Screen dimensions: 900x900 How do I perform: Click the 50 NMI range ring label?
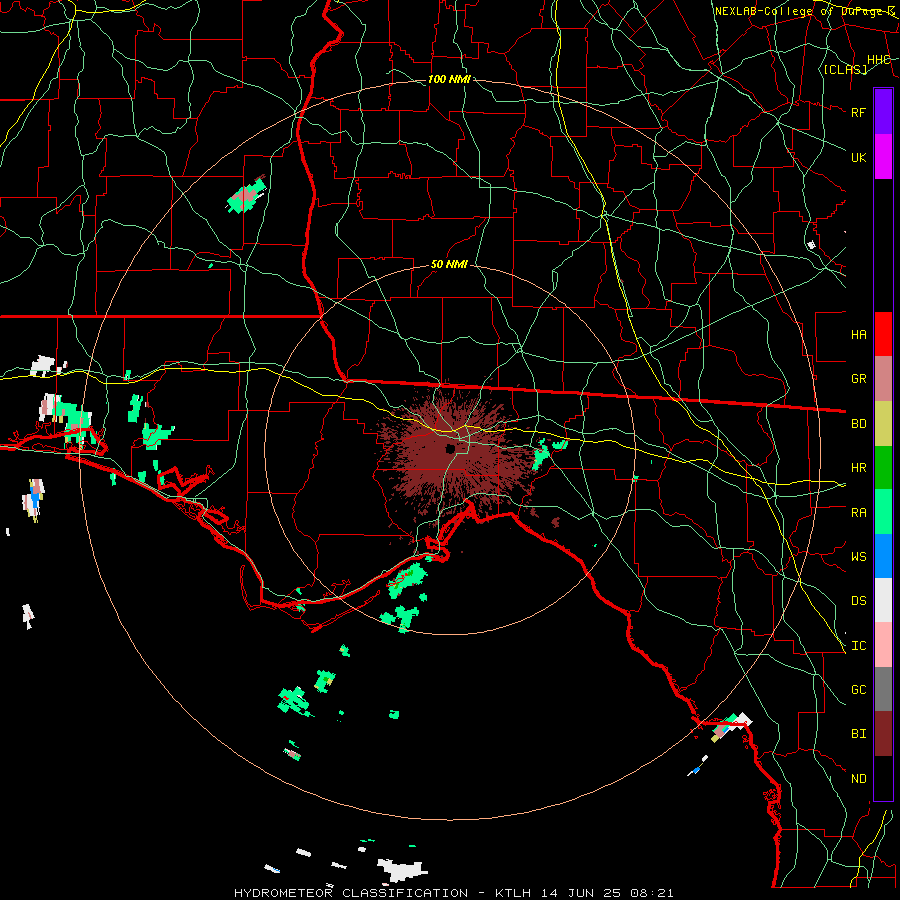point(449,265)
